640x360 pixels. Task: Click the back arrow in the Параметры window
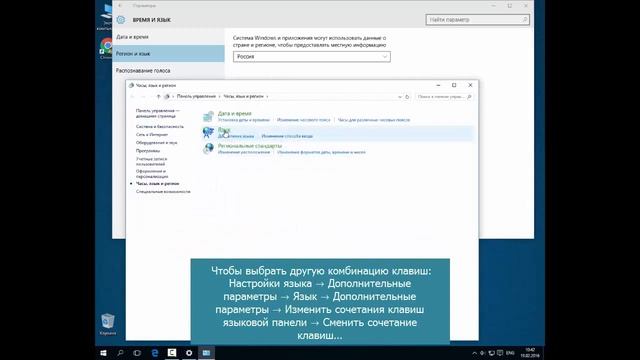120,6
